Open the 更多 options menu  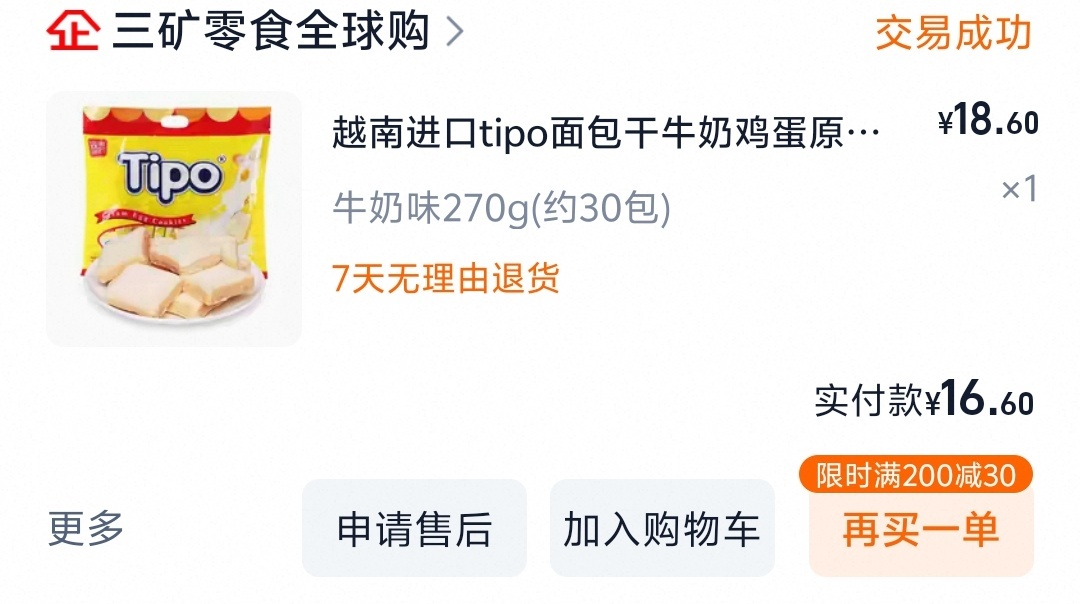(86, 528)
